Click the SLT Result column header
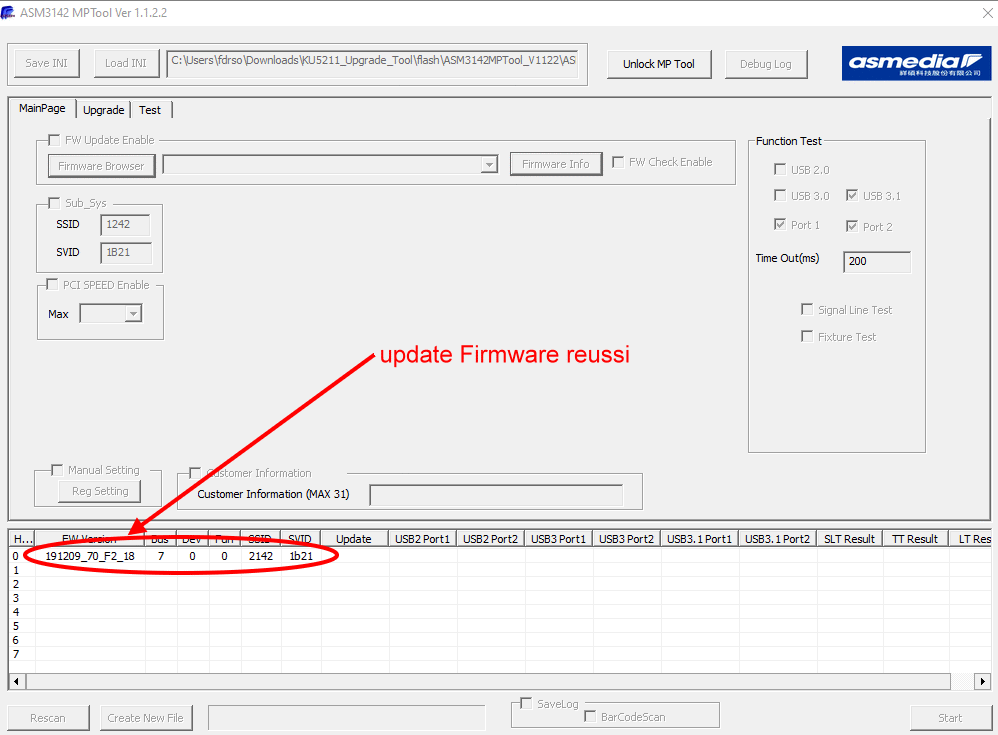Viewport: 998px width, 735px height. click(850, 539)
